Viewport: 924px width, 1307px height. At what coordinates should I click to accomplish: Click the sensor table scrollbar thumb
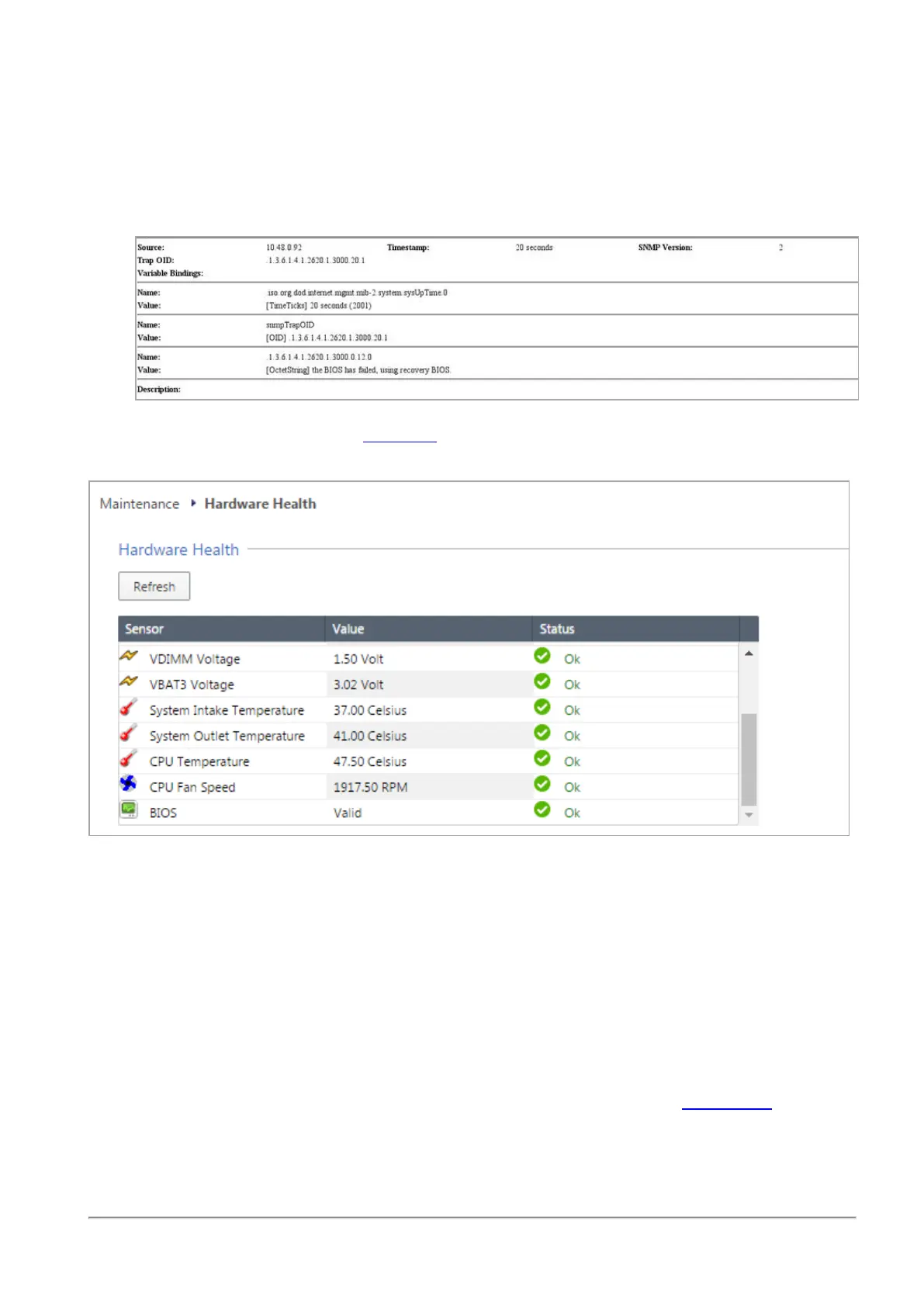tap(749, 760)
